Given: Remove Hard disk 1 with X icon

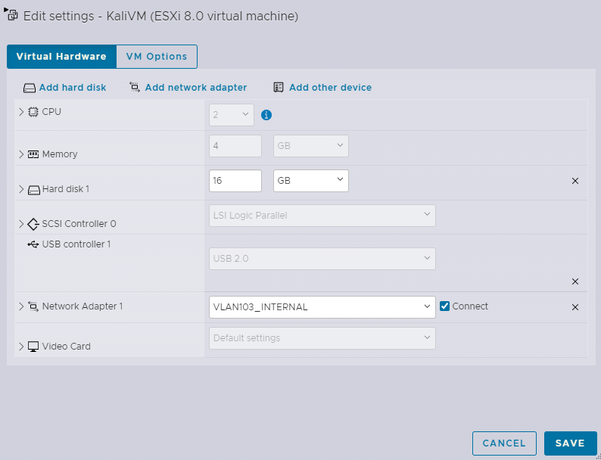Looking at the screenshot, I should [x=575, y=181].
